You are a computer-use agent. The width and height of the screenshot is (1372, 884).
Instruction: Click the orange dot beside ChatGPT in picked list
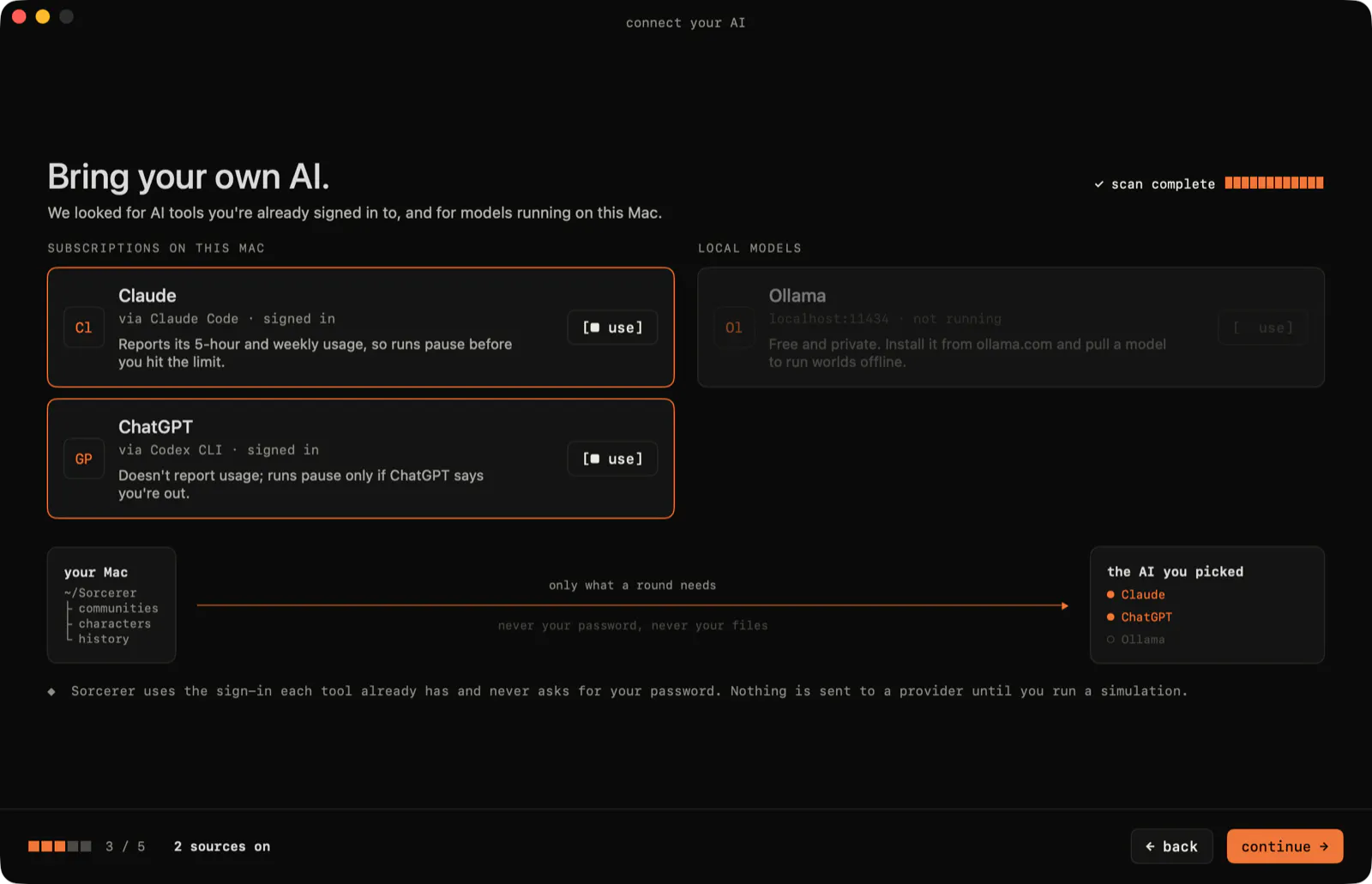tap(1110, 616)
